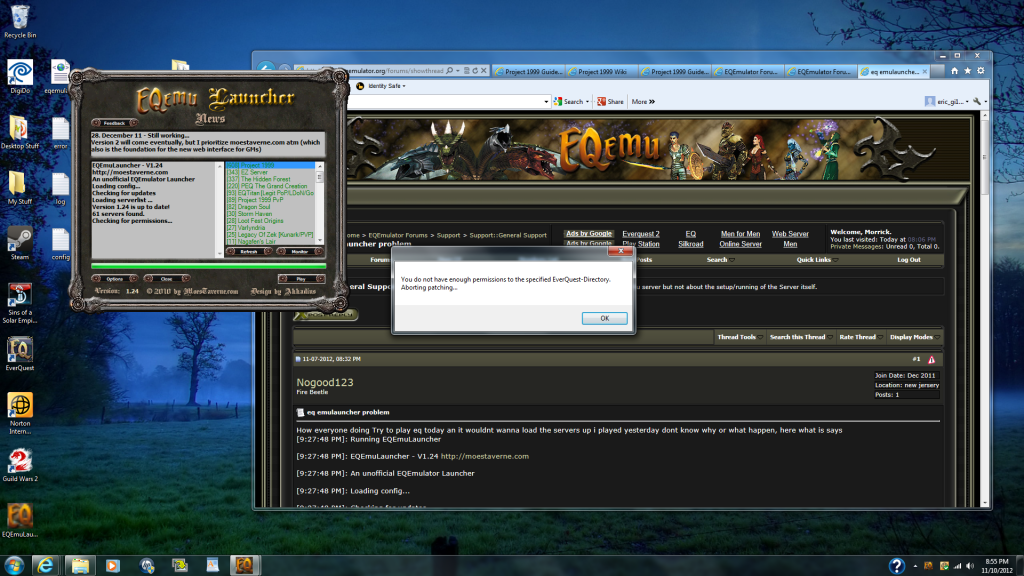This screenshot has width=1024, height=576.
Task: Open the Thread Tools dropdown
Action: coord(740,337)
